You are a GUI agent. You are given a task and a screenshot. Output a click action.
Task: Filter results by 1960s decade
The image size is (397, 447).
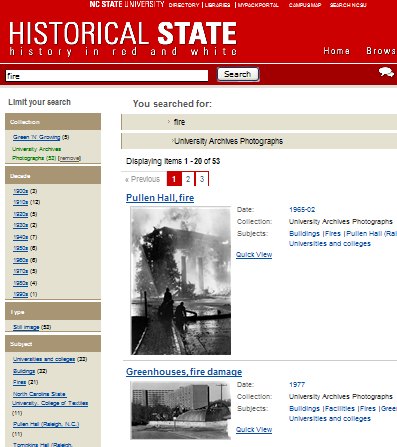coord(20,260)
